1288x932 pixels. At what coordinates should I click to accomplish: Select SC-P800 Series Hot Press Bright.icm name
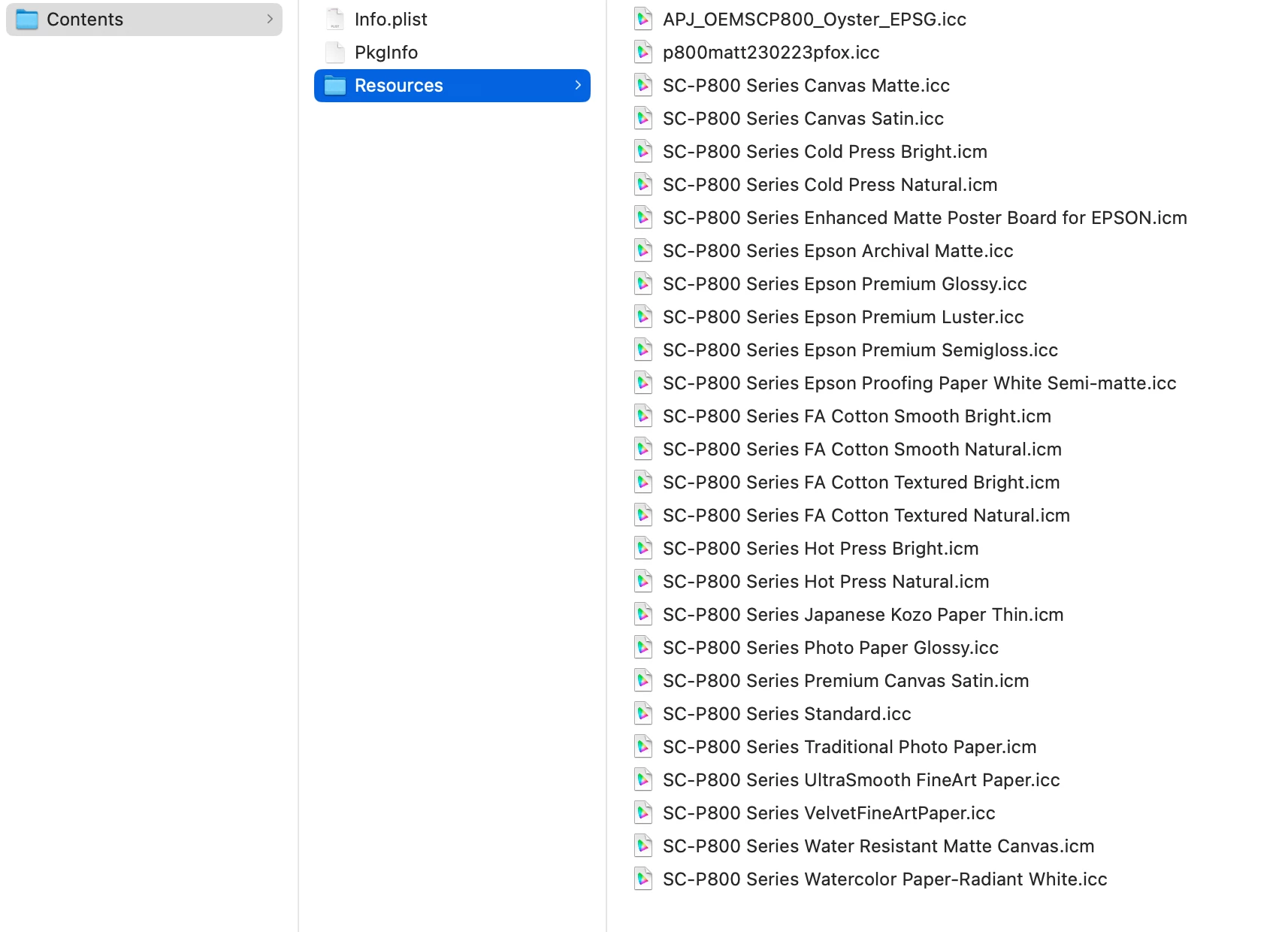pyautogui.click(x=821, y=549)
